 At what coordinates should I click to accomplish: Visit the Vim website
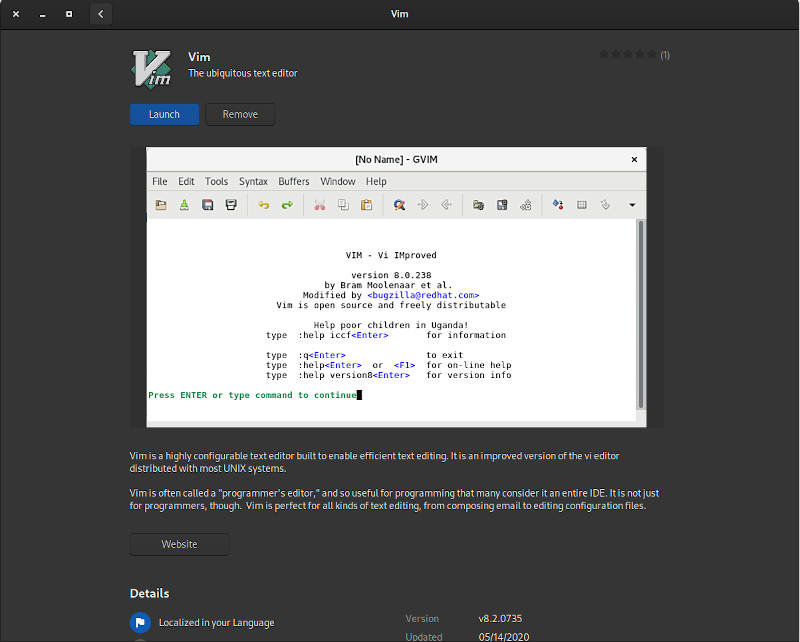click(179, 544)
